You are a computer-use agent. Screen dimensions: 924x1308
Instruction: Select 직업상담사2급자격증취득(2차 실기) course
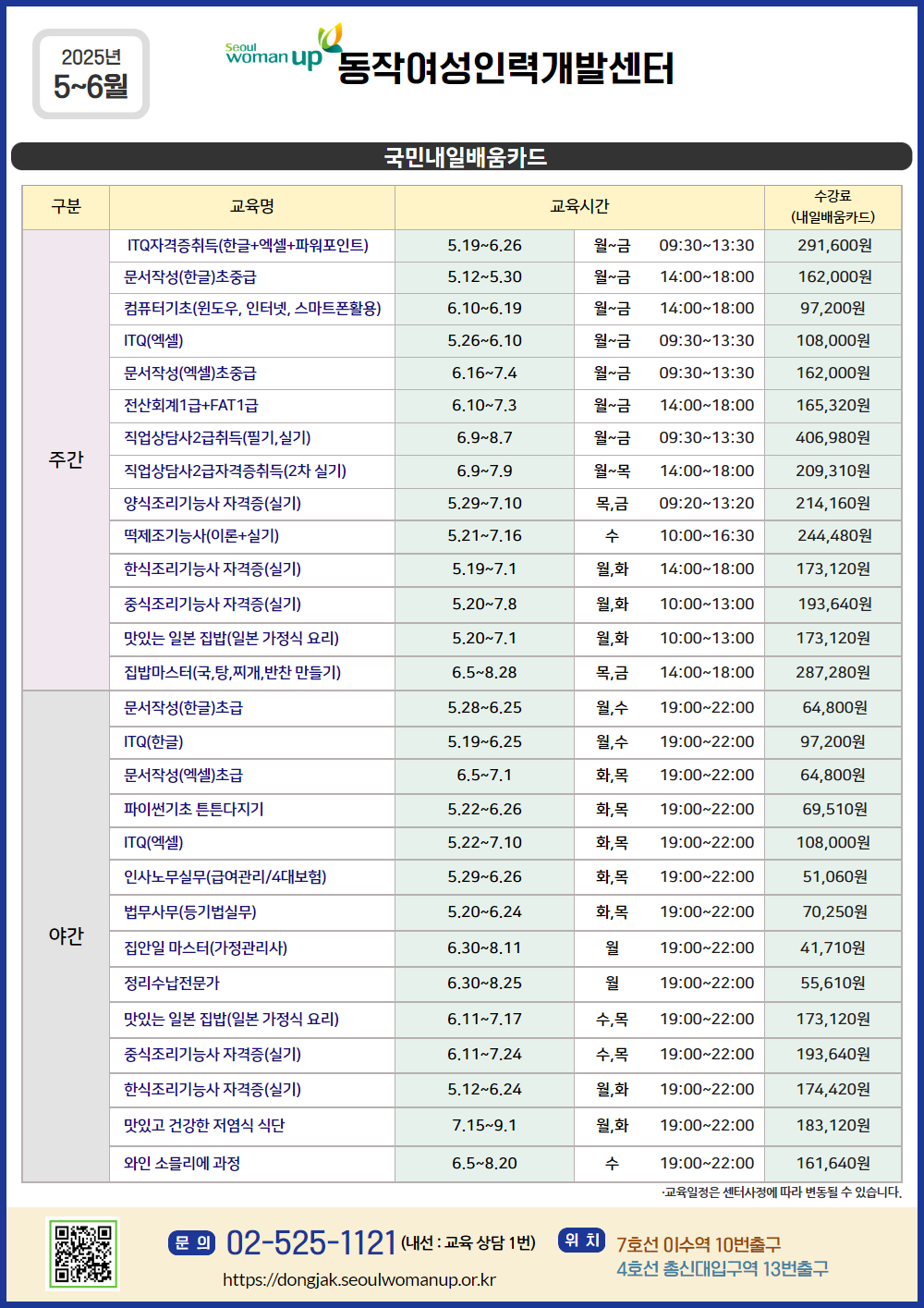(235, 471)
